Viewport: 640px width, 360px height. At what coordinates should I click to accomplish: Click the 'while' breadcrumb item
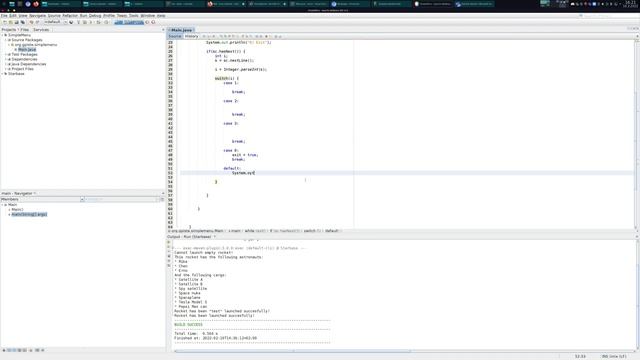tap(255, 231)
